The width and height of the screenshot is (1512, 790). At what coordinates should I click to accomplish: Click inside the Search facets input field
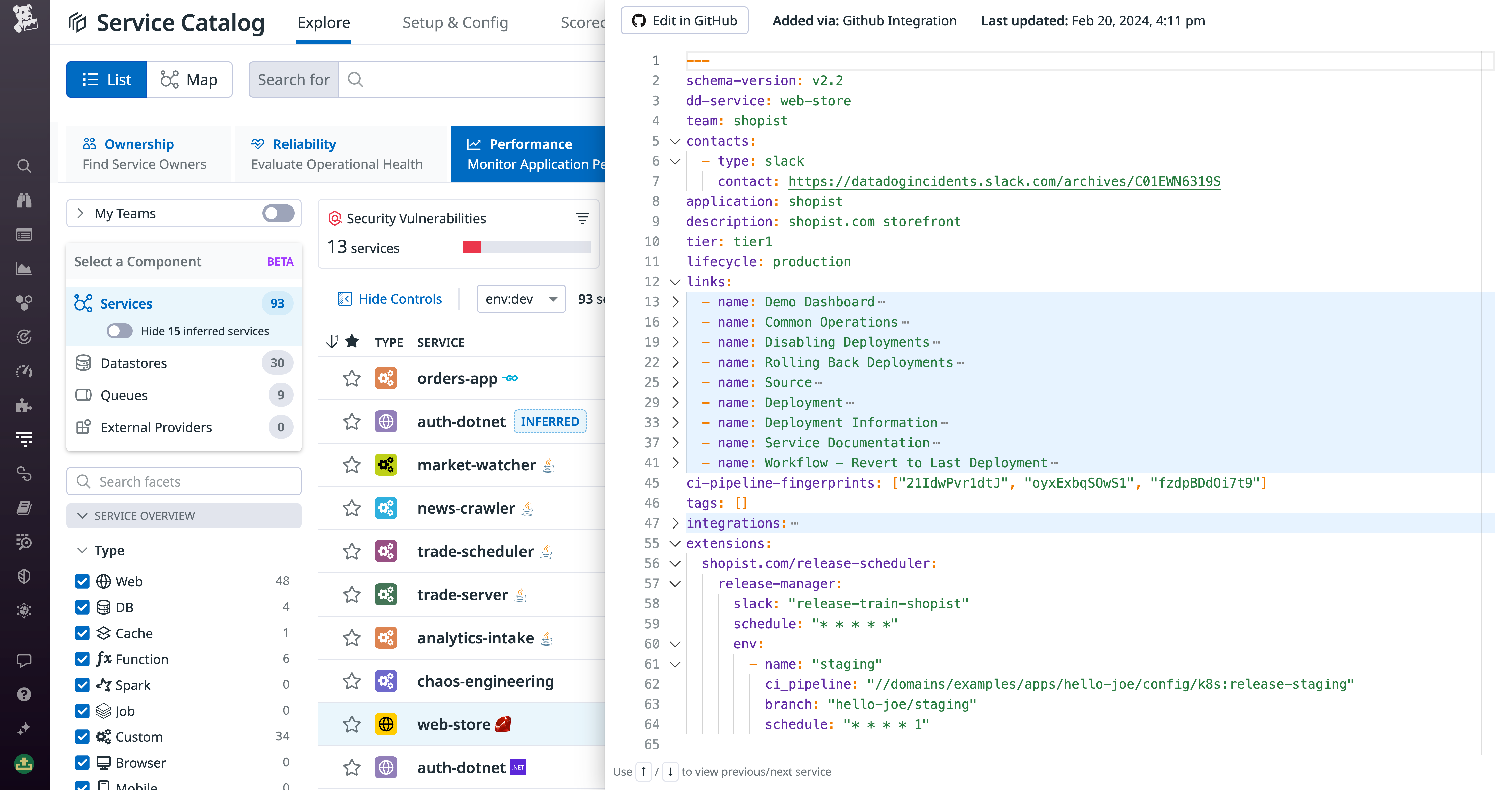click(184, 481)
